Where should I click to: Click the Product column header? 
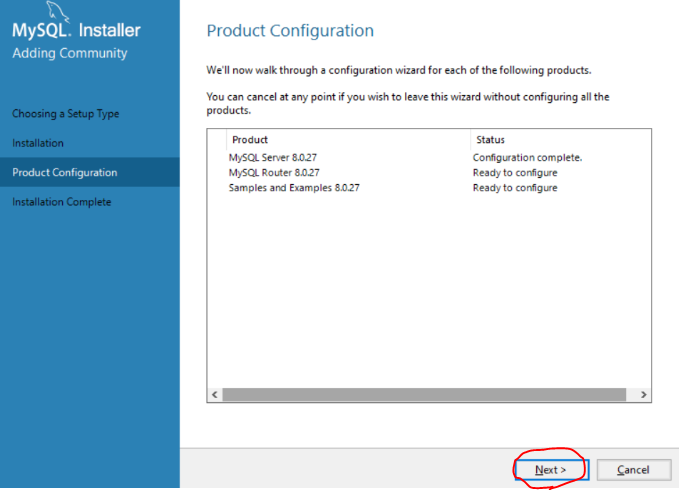[x=348, y=140]
